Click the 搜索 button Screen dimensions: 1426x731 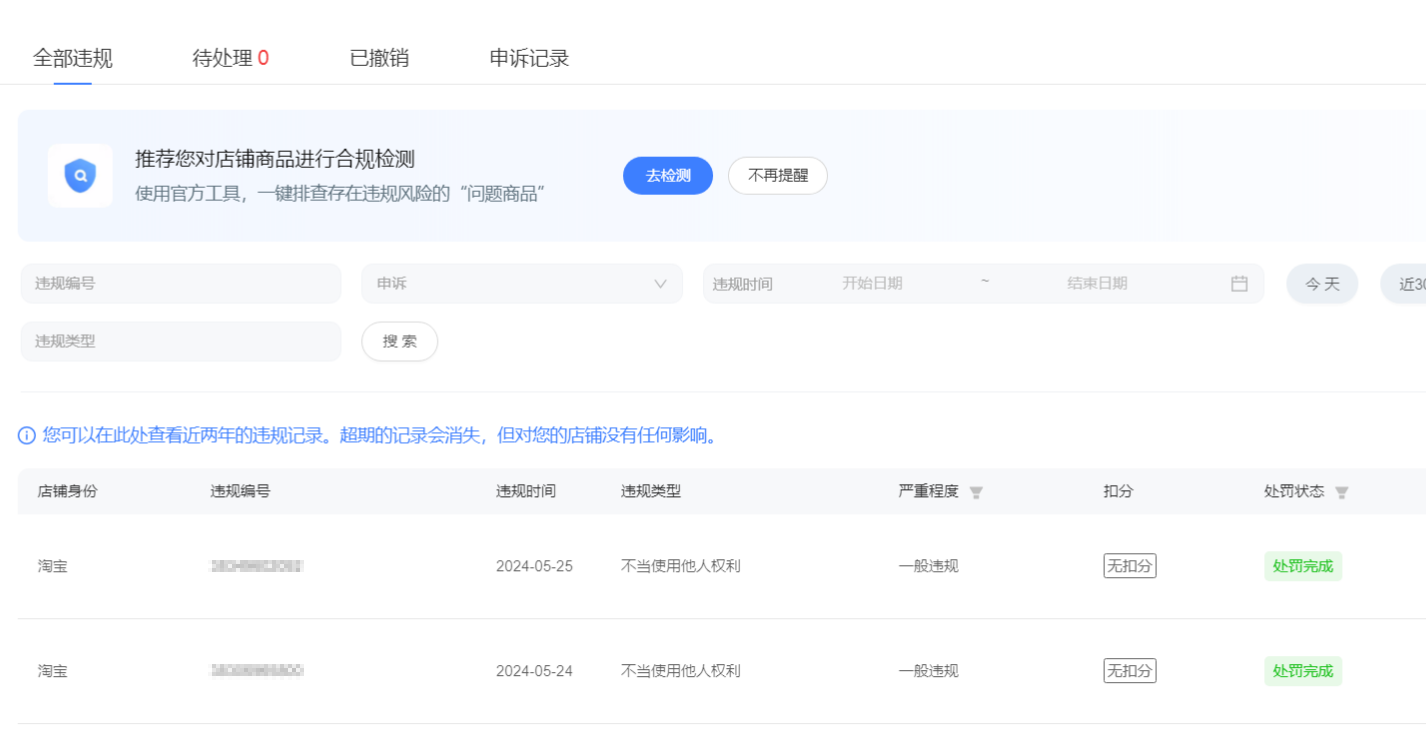pyautogui.click(x=399, y=342)
